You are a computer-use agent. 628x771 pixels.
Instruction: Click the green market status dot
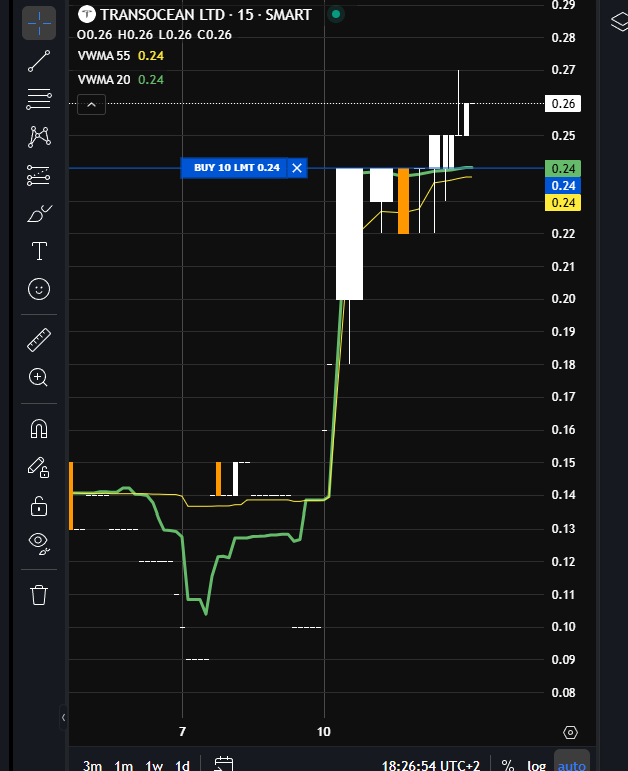[x=336, y=14]
